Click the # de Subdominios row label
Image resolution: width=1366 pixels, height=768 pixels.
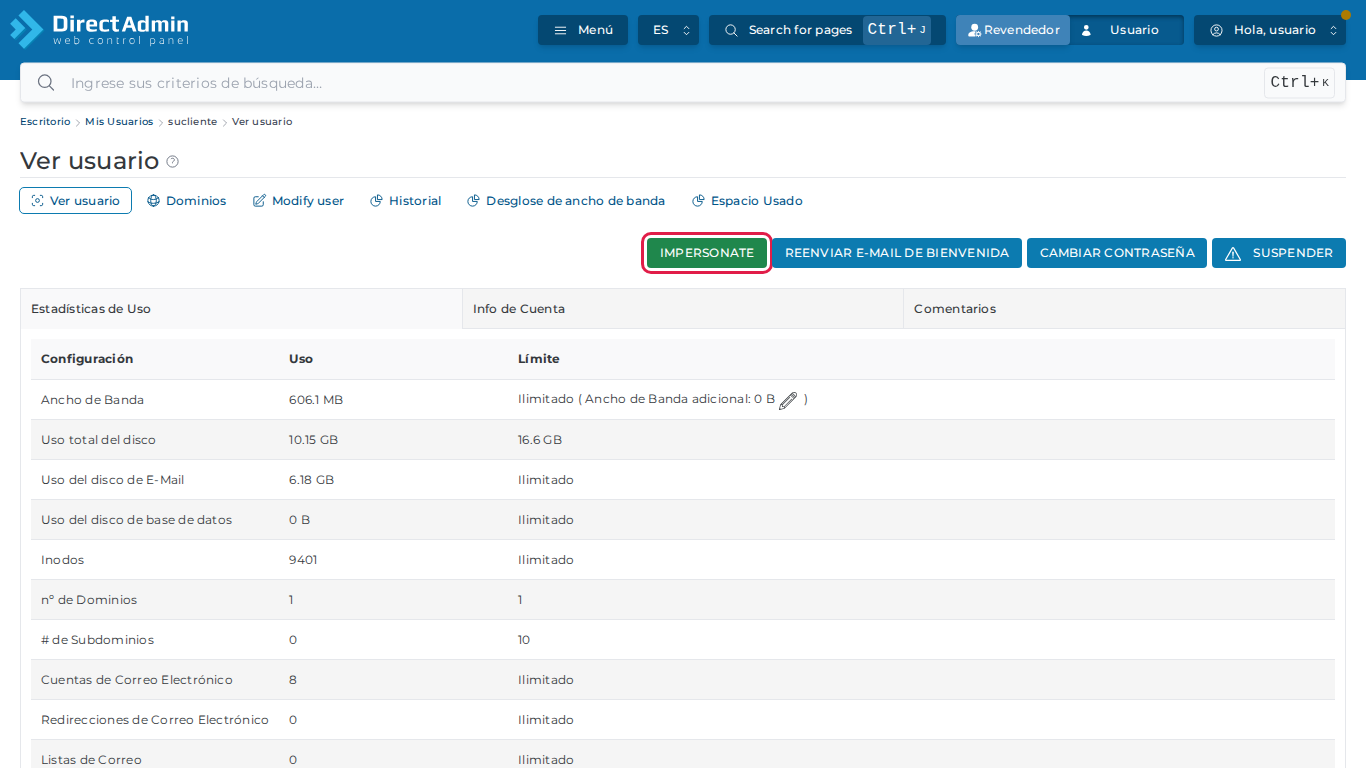point(98,640)
